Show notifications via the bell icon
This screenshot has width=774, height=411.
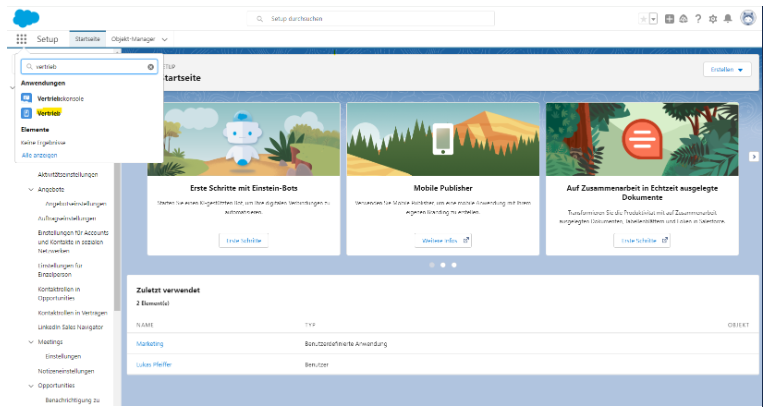pyautogui.click(x=728, y=18)
